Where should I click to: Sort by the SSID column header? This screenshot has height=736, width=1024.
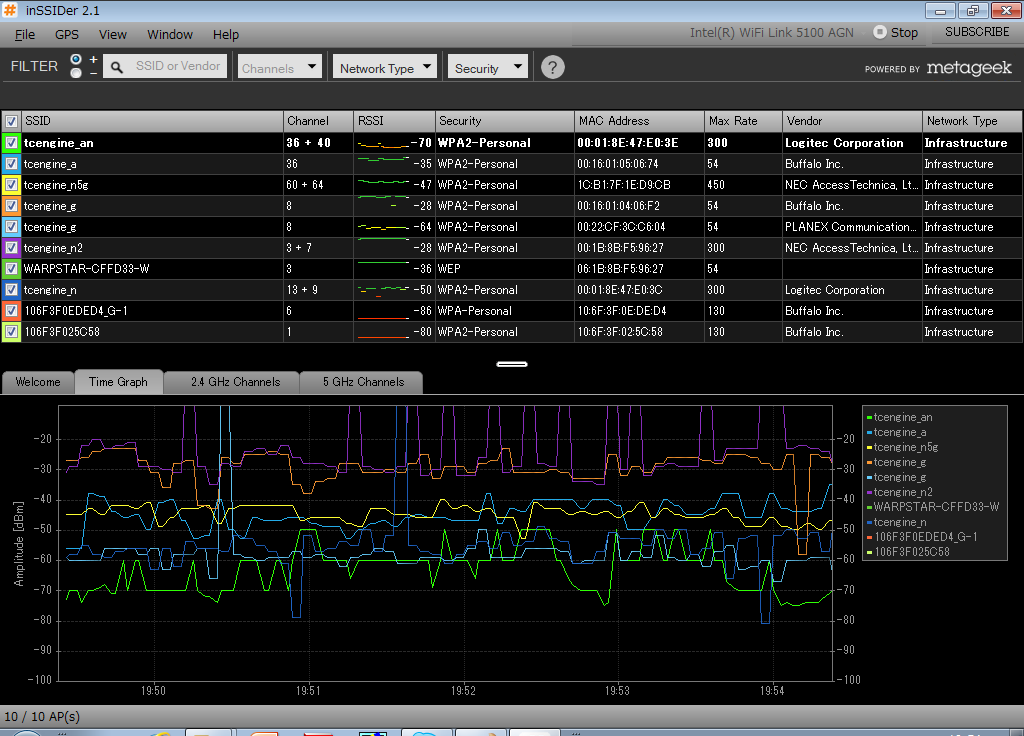pos(152,121)
